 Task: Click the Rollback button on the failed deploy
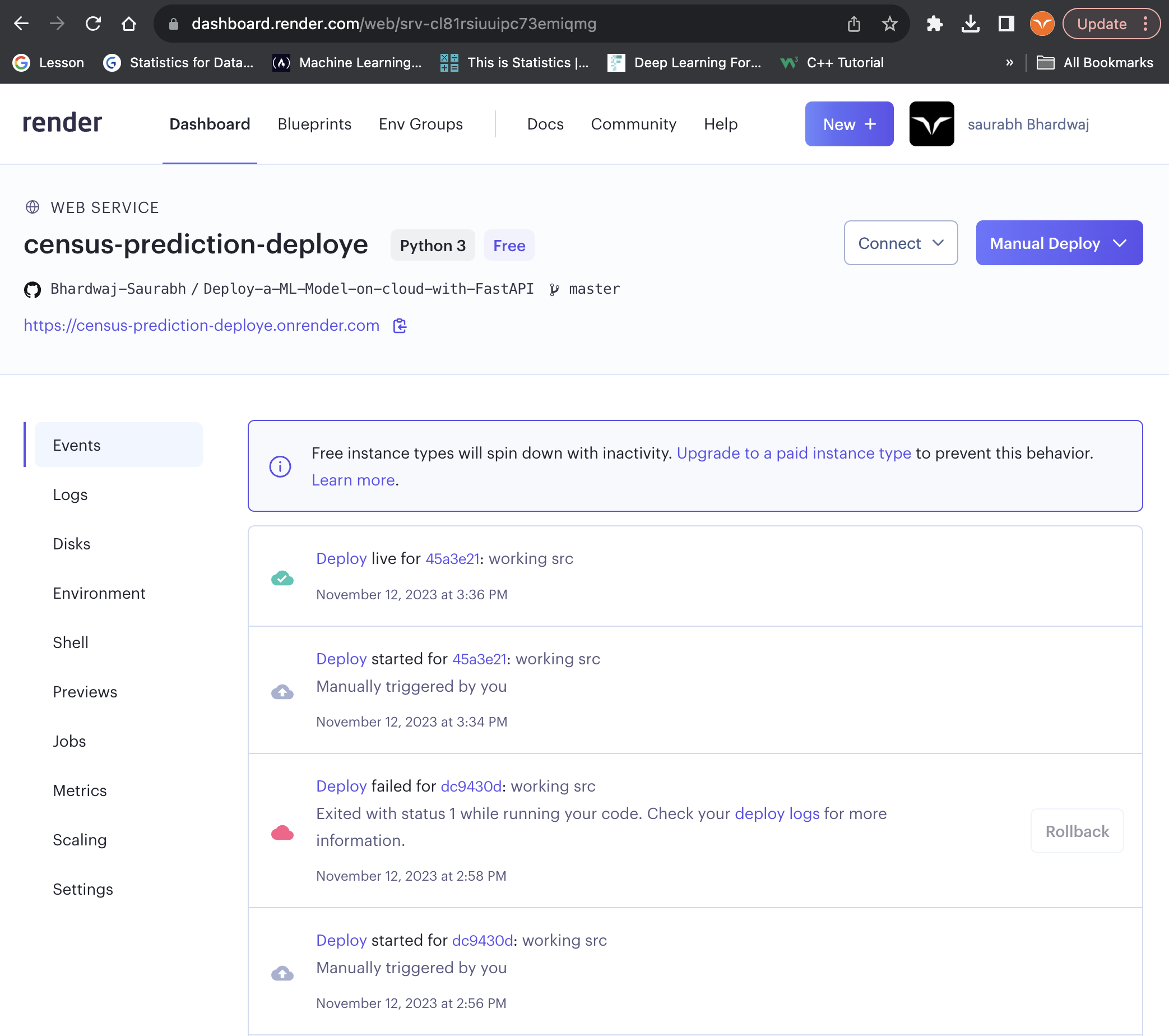(1077, 831)
